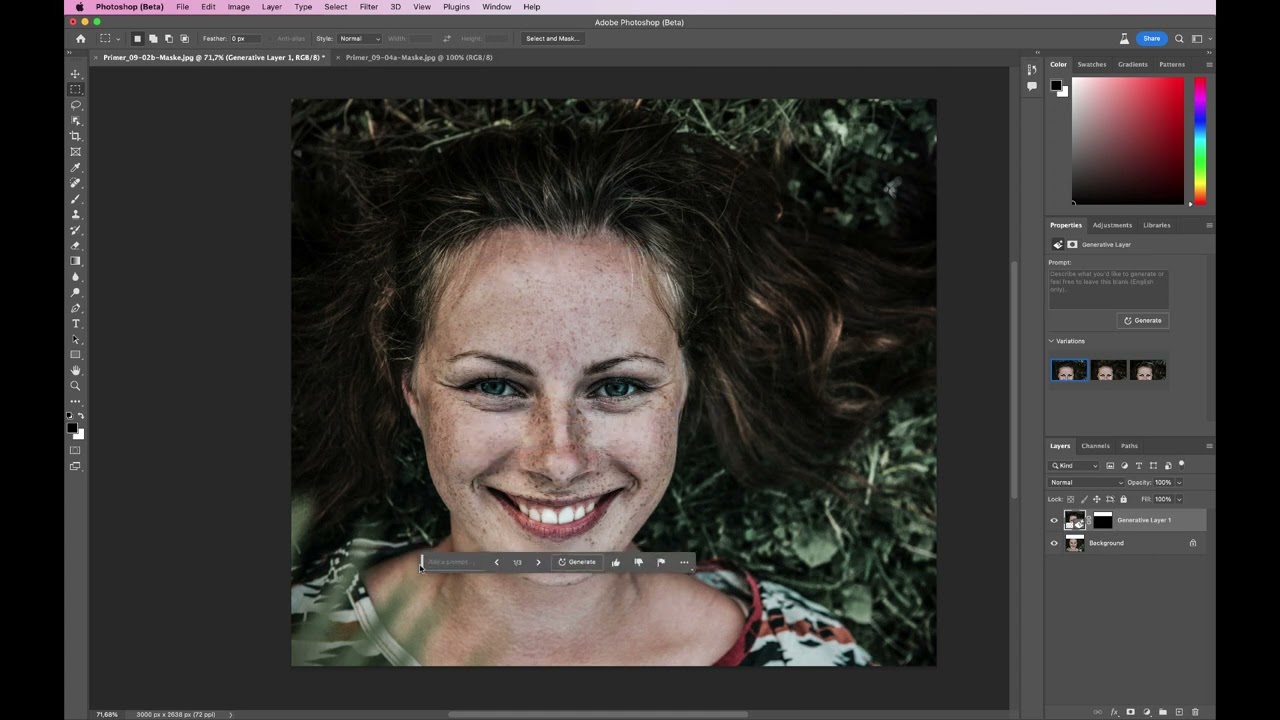This screenshot has height=720, width=1280.
Task: Toggle lock position in Layers panel
Action: coord(1097,499)
